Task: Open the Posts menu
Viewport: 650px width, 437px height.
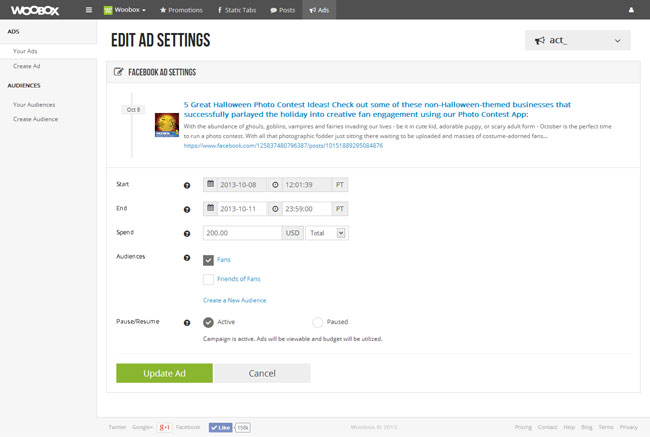Action: coord(283,10)
